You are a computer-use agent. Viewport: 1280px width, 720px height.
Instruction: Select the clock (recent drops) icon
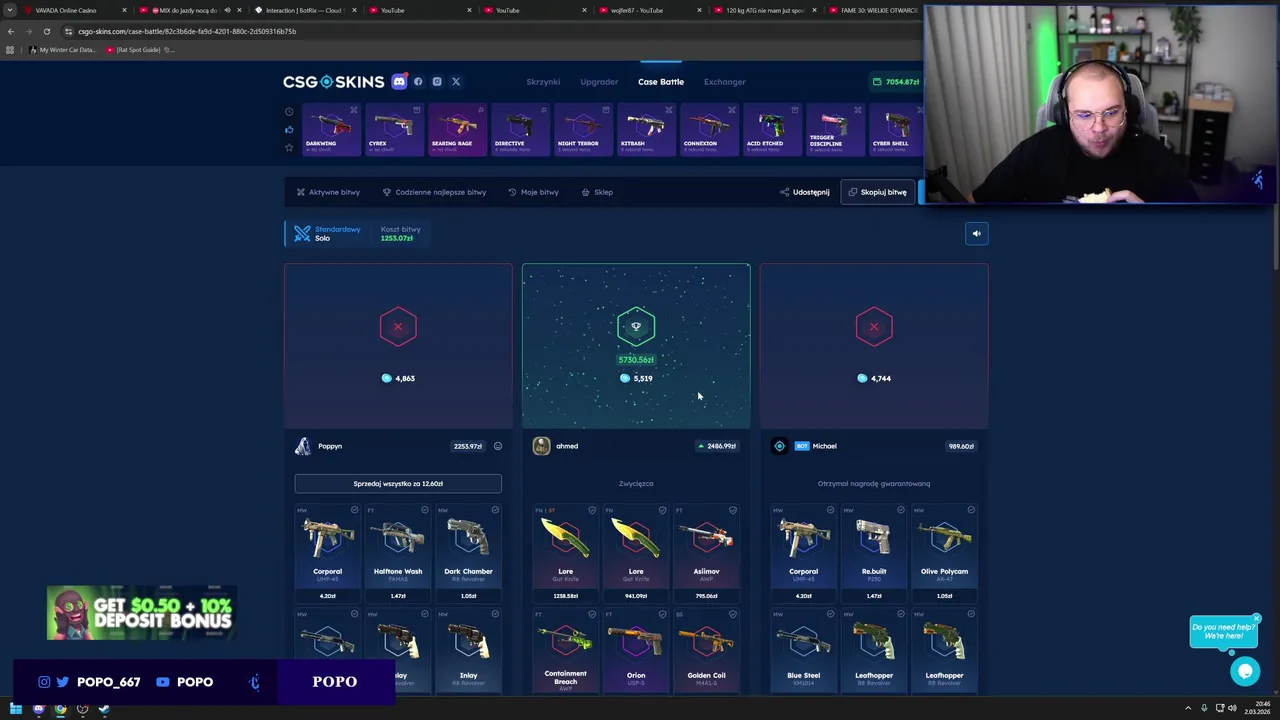click(x=289, y=112)
